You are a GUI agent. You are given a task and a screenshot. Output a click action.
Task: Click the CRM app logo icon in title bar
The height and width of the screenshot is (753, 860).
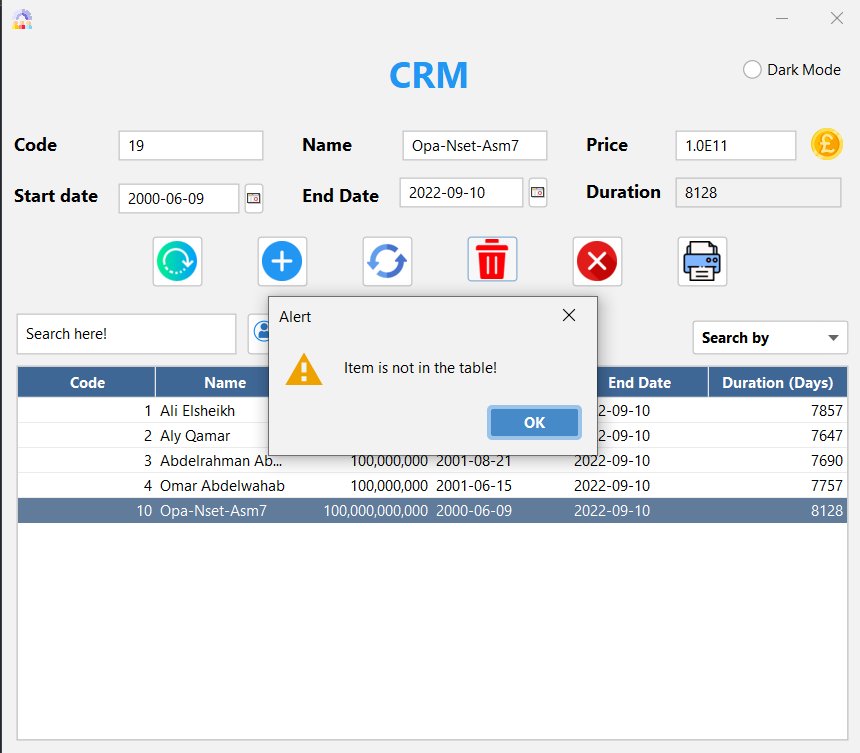[x=22, y=20]
